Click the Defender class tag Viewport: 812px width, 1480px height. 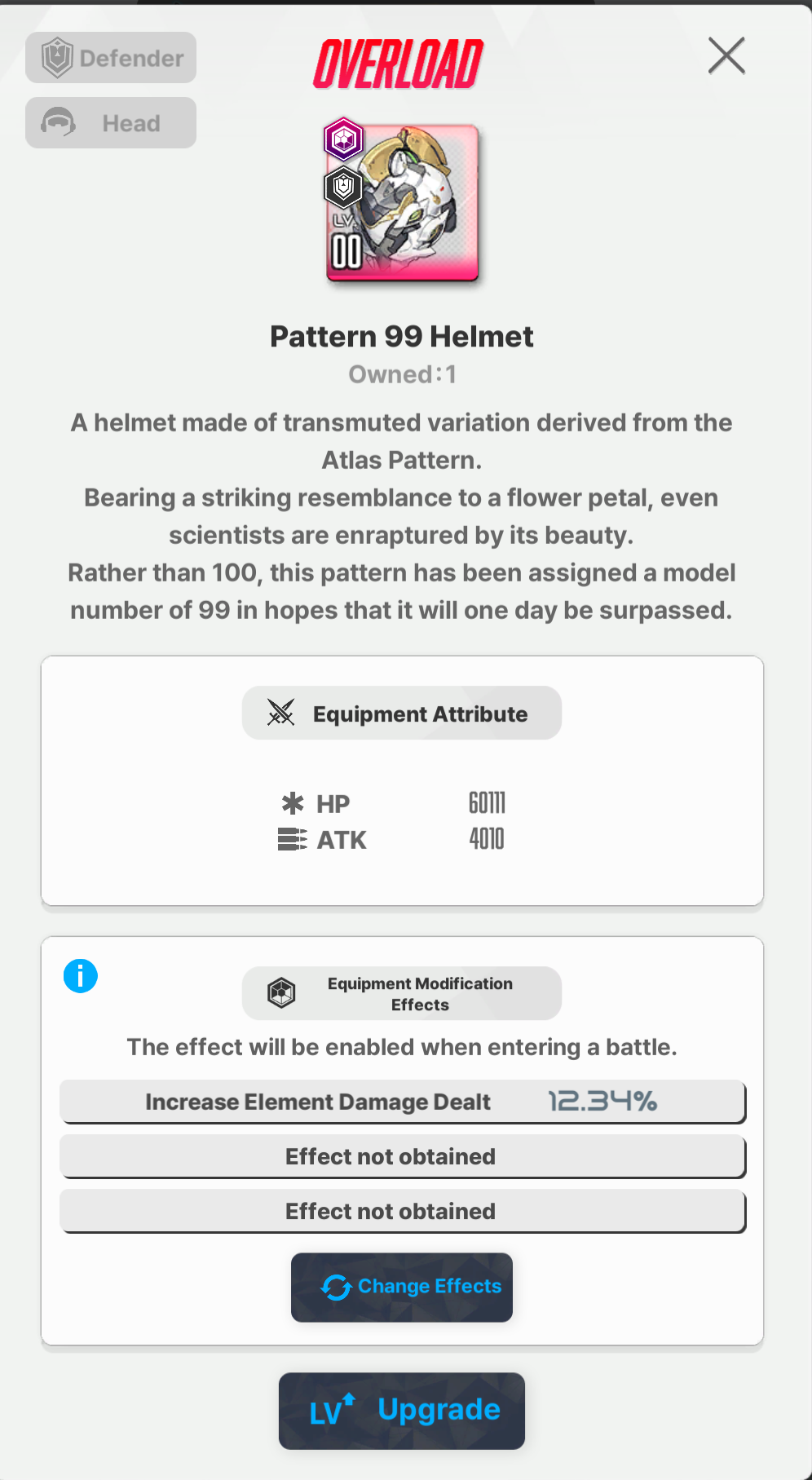tap(111, 58)
